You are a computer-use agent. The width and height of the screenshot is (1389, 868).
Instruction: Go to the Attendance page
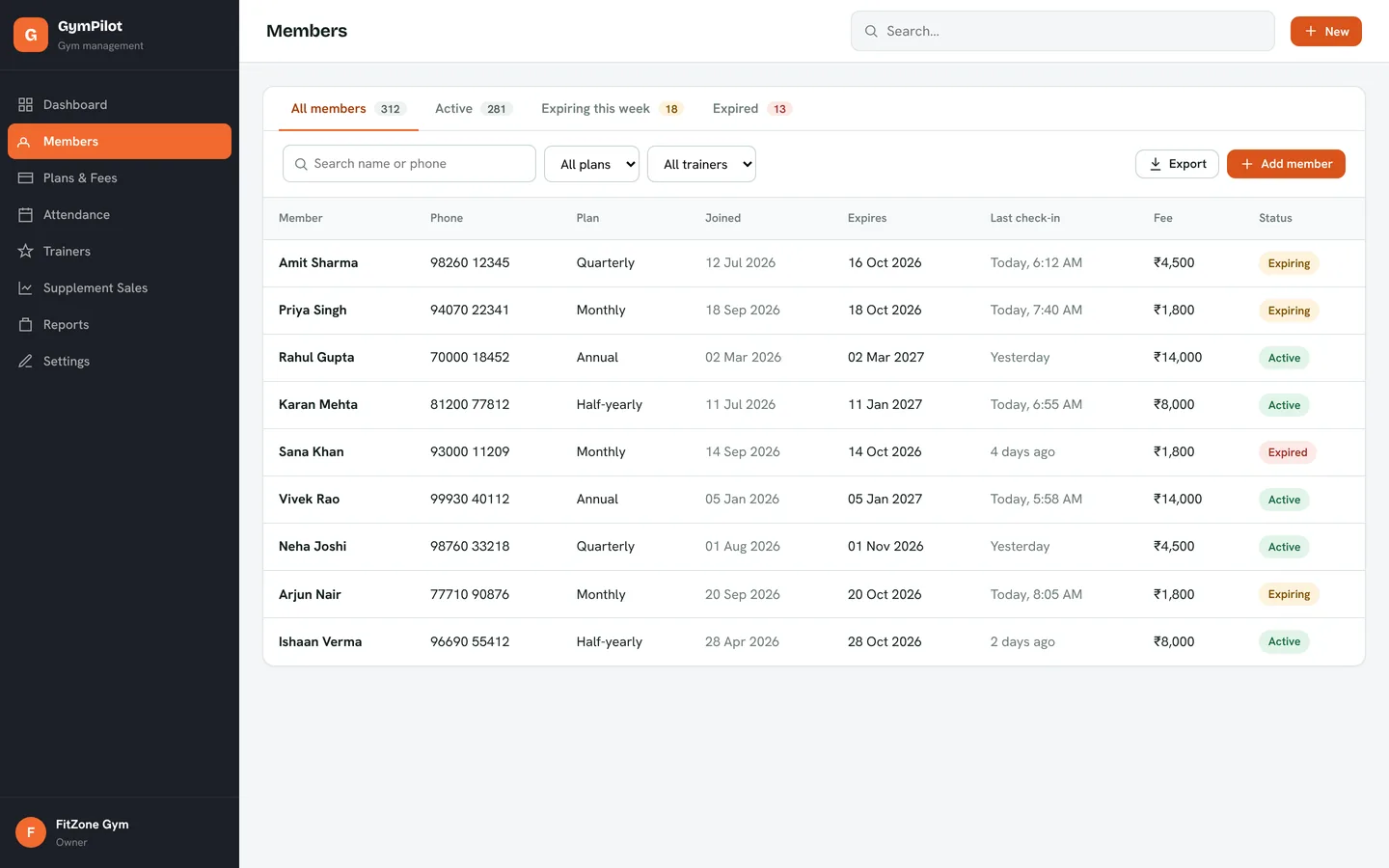tap(120, 214)
